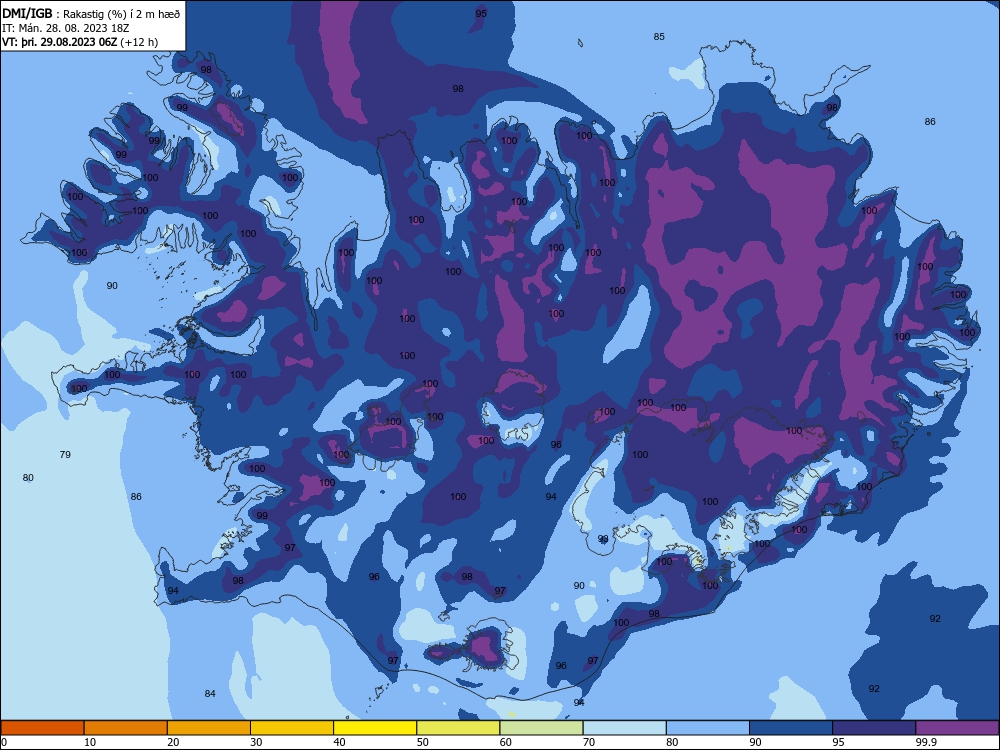Select the legend tick label 90 below the scale
This screenshot has width=1000, height=750.
pos(756,742)
